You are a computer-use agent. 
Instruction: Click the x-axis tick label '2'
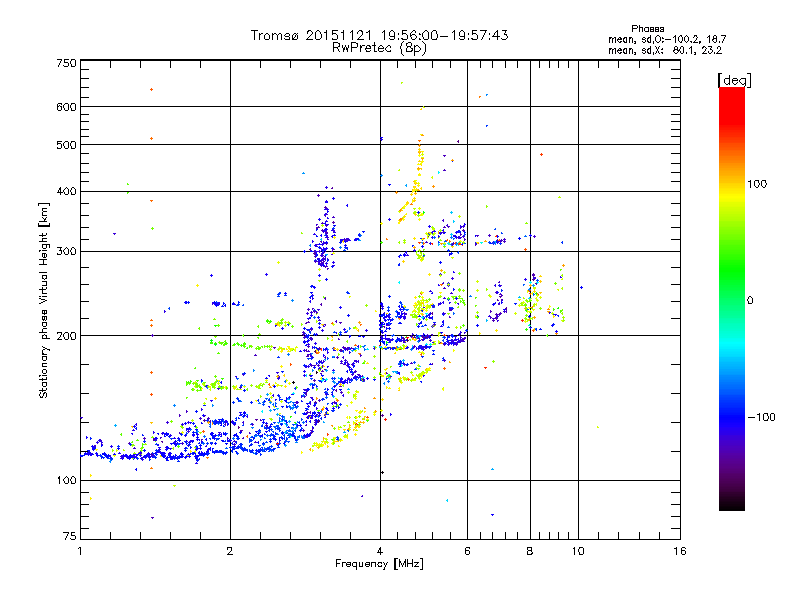click(x=230, y=551)
